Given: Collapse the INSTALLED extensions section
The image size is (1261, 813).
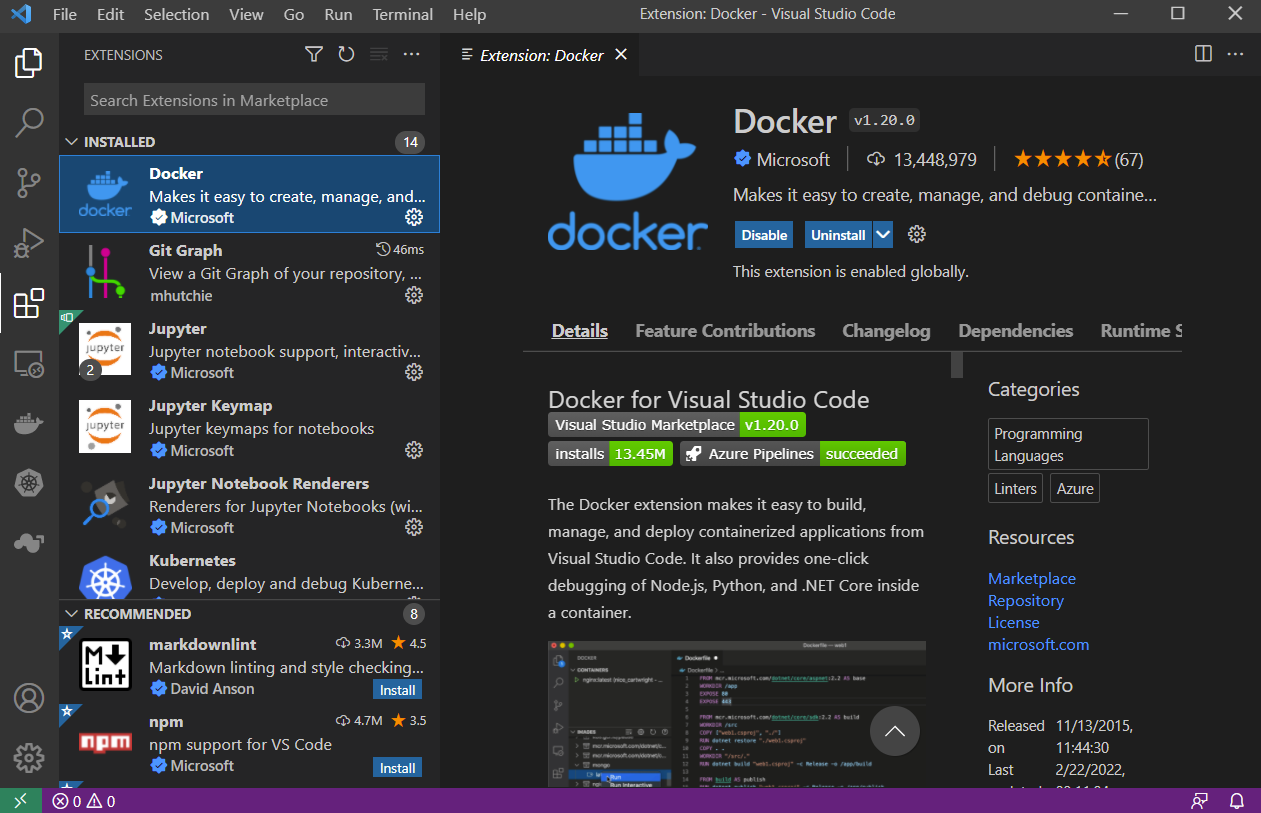Looking at the screenshot, I should coord(71,141).
